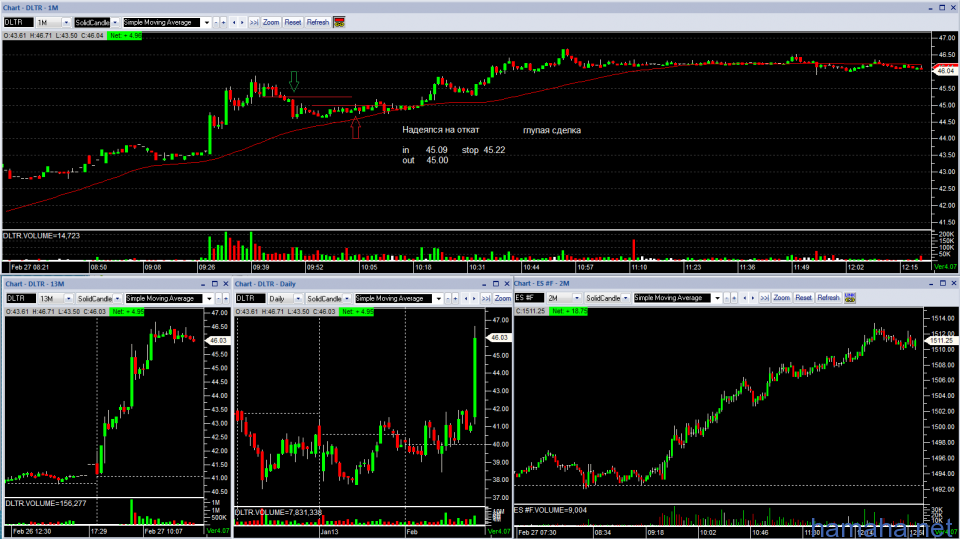The width and height of the screenshot is (960, 539).
Task: Select the 'Chart - ES #F - 2M' title bar
Action: click(737, 284)
